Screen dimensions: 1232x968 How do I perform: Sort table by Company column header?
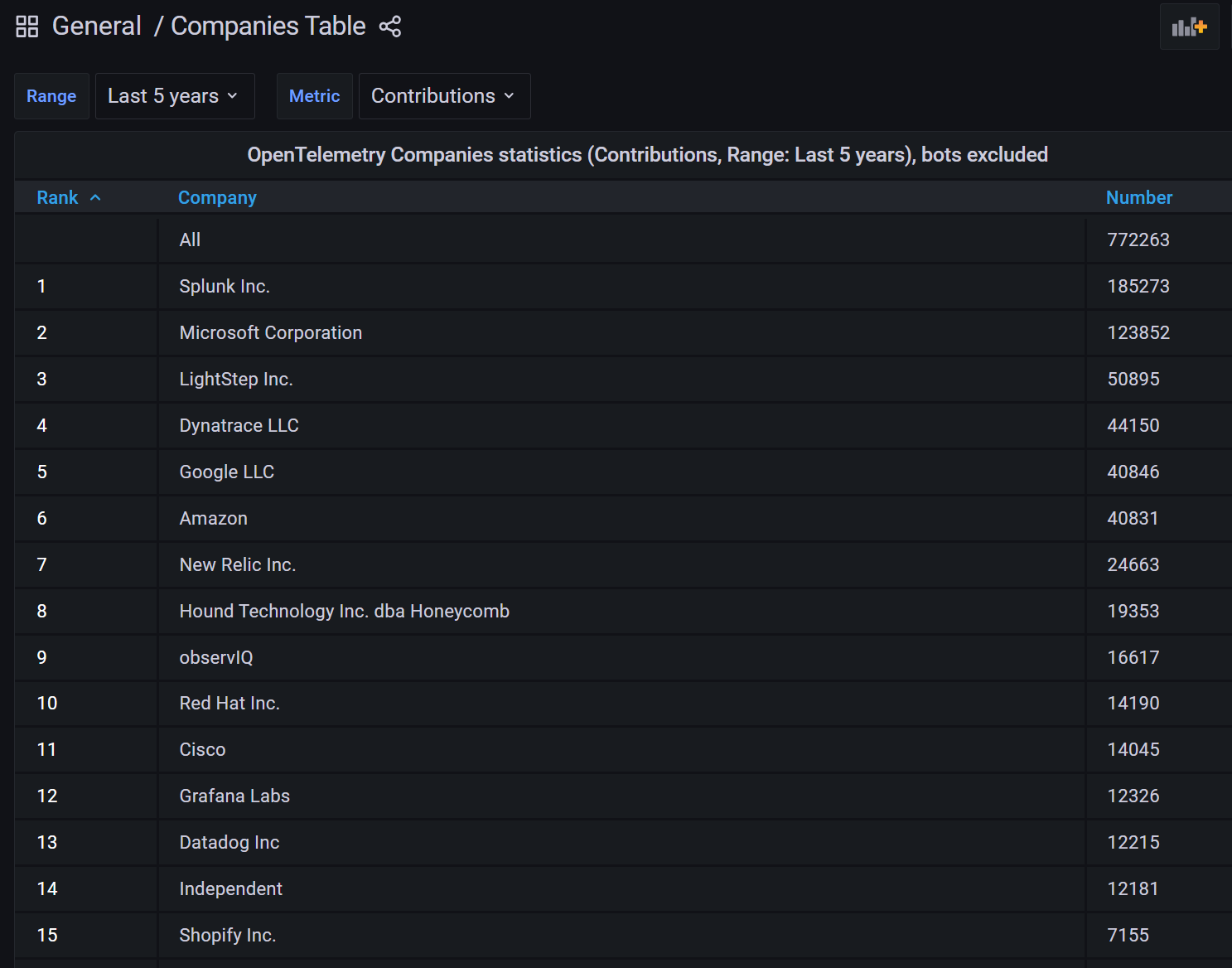point(217,198)
